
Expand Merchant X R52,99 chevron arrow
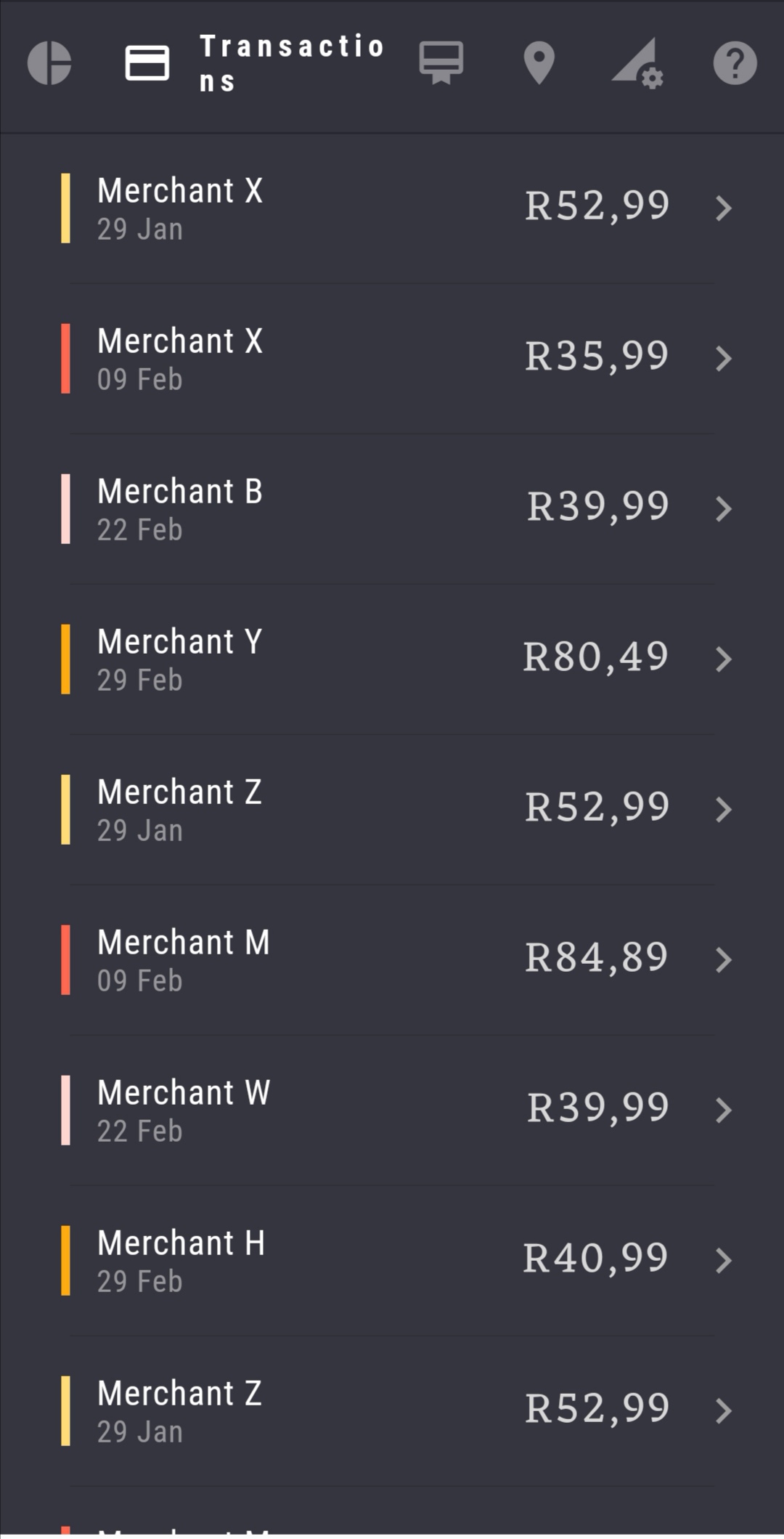click(x=723, y=208)
